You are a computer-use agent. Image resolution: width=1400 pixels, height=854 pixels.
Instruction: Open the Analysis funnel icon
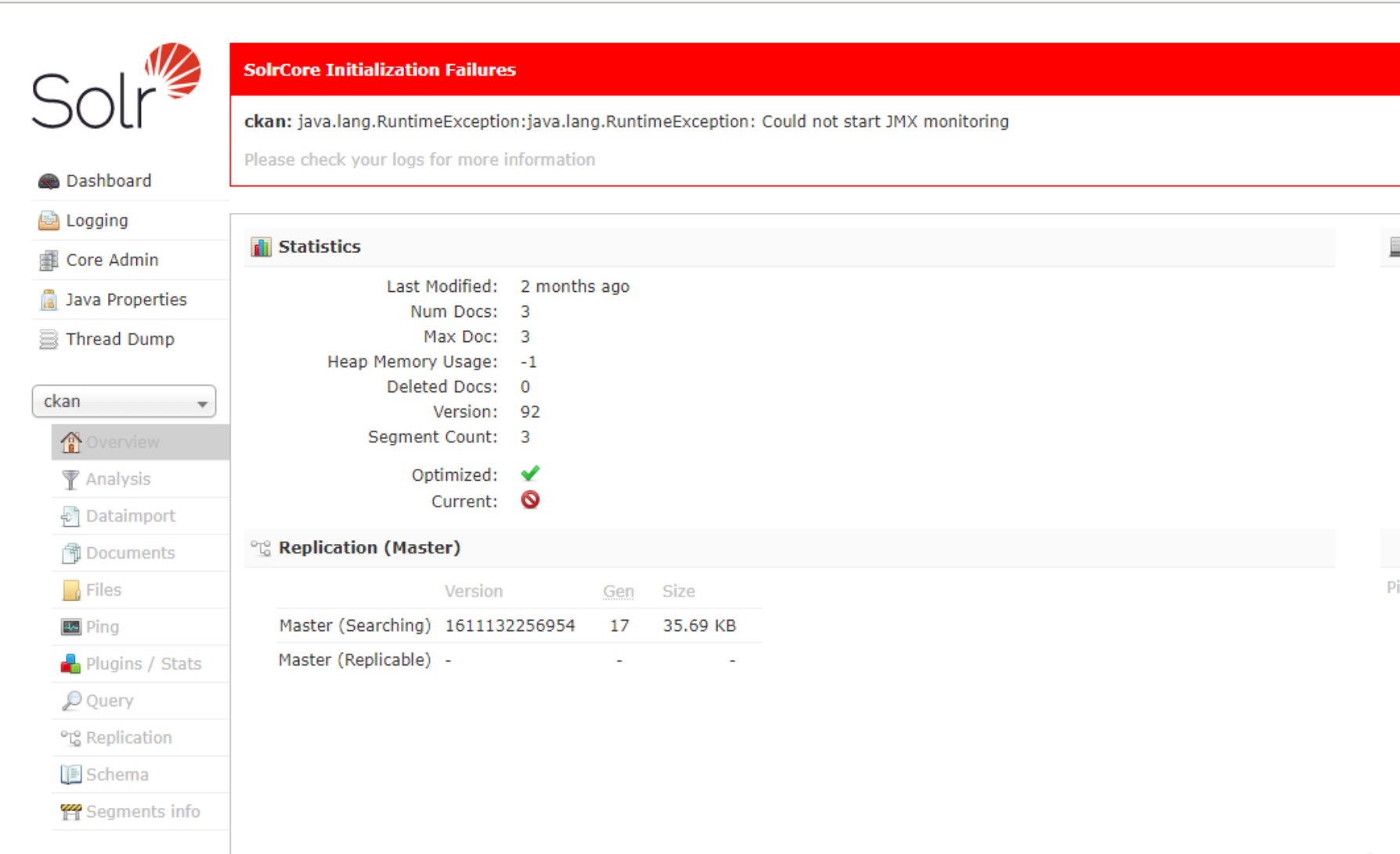point(71,479)
